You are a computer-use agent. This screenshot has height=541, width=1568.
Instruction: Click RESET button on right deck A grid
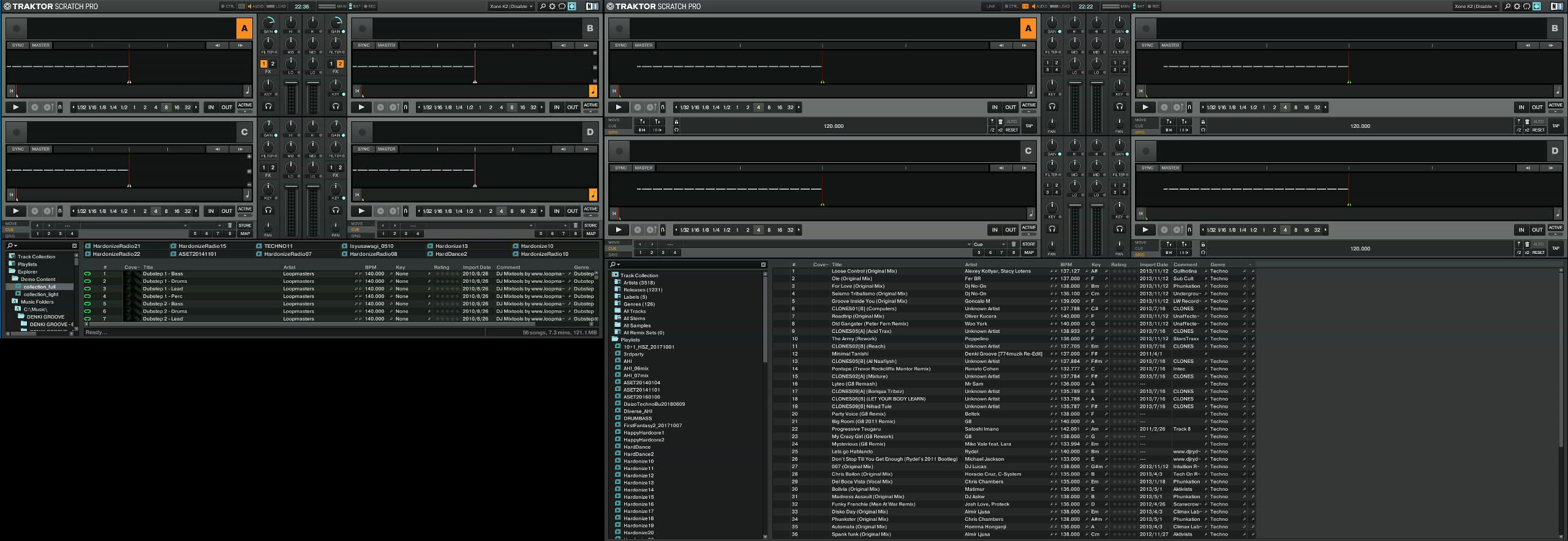click(x=1011, y=130)
